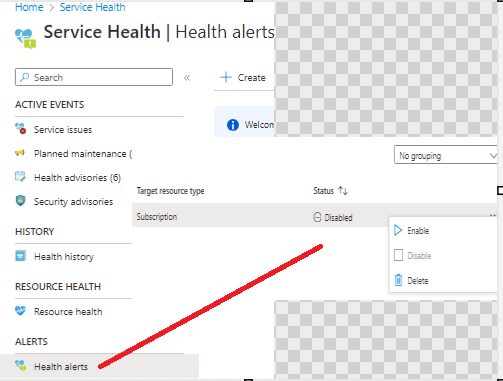This screenshot has width=503, height=381.
Task: Open Service issues in the sidebar
Action: tap(63, 130)
